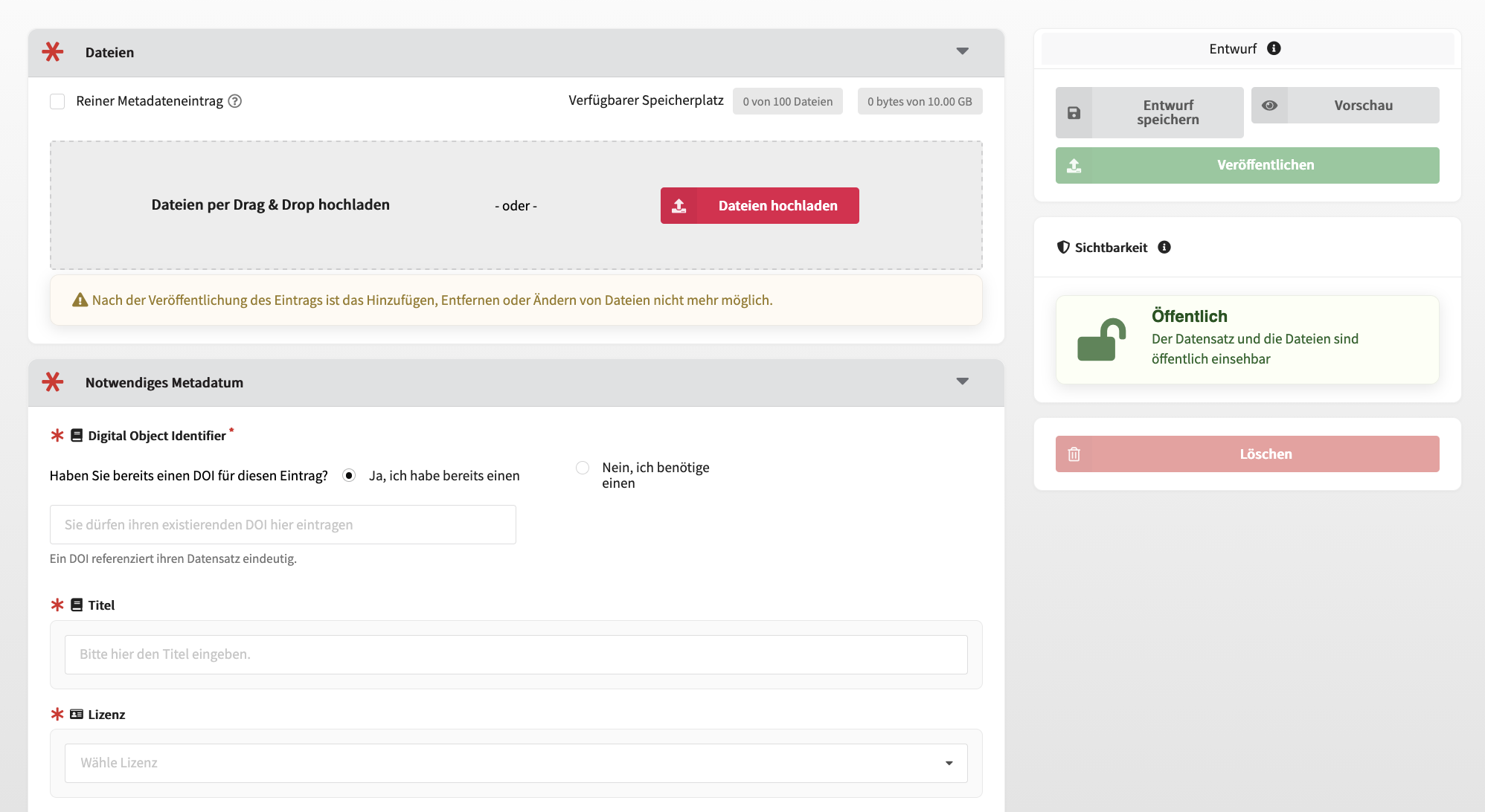The image size is (1485, 812).
Task: Click the upload icon on Veröffentlichen button
Action: point(1074,166)
